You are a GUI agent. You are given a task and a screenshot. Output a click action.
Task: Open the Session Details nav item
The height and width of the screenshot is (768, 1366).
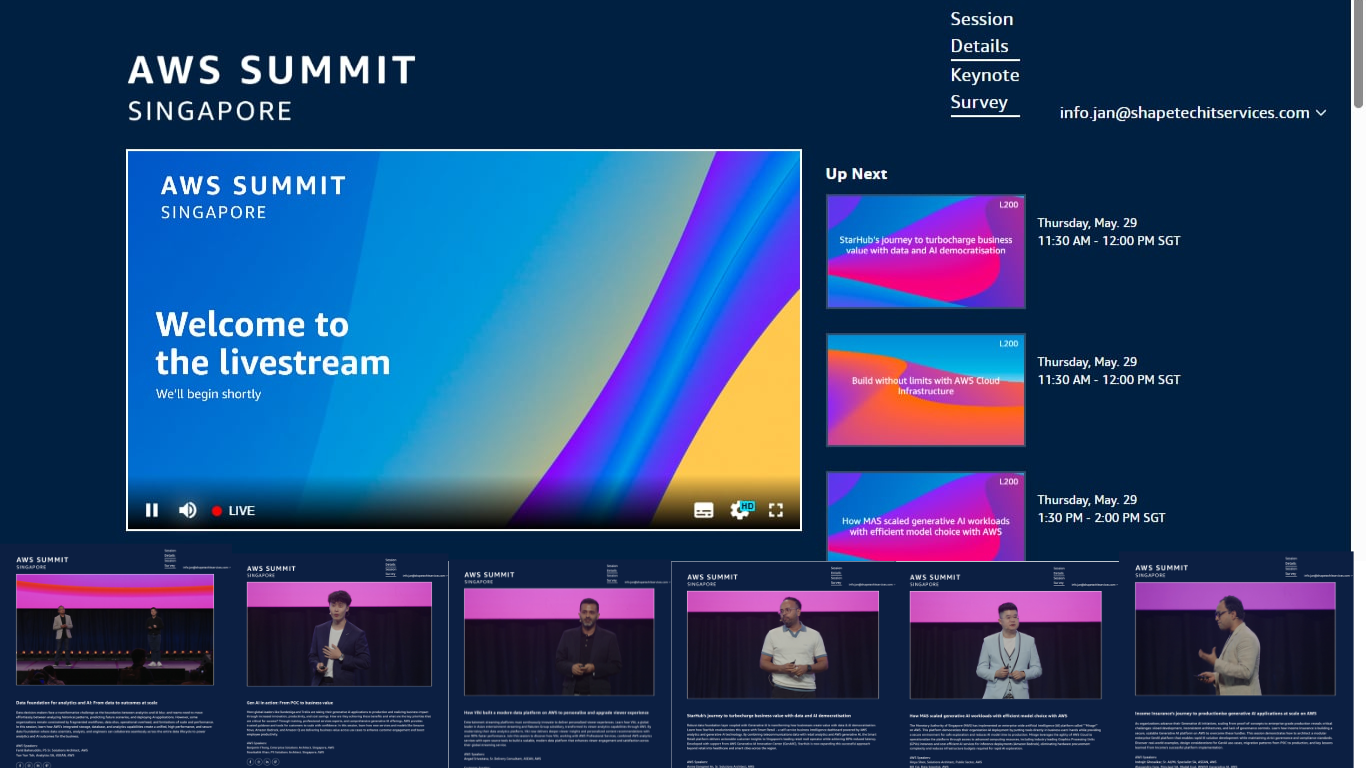click(983, 32)
